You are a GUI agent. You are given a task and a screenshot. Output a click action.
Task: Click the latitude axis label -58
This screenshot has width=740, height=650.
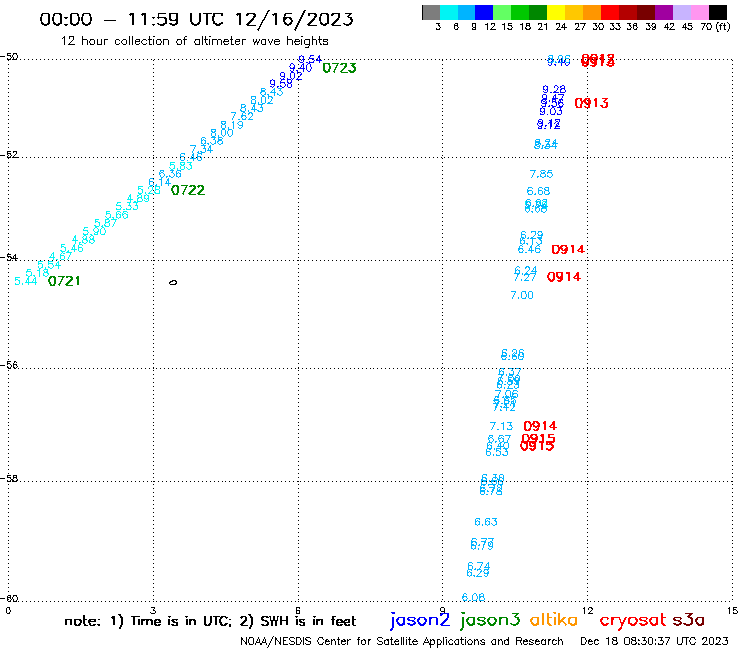pyautogui.click(x=9, y=479)
